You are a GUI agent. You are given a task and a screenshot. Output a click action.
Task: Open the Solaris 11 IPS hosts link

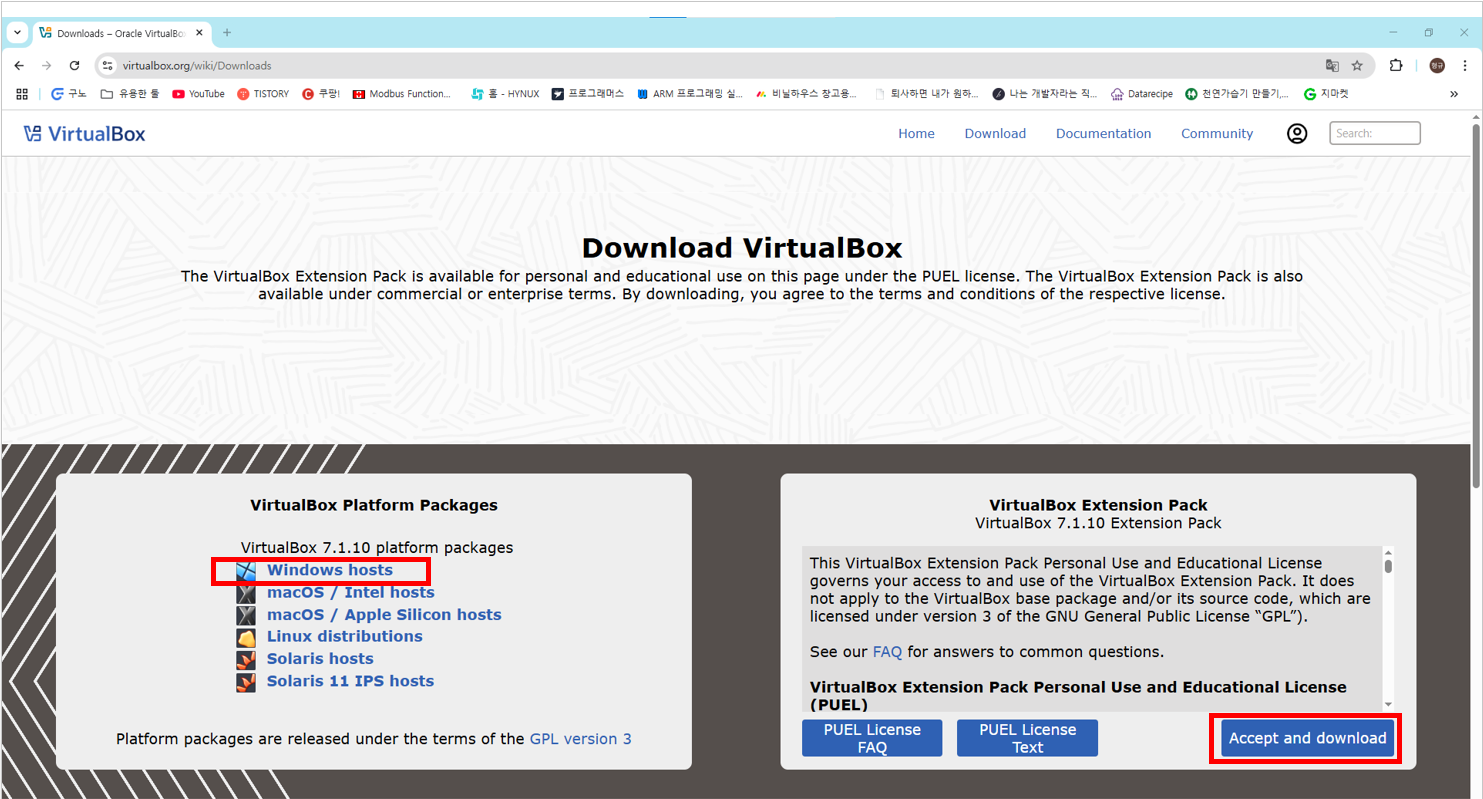pos(350,681)
